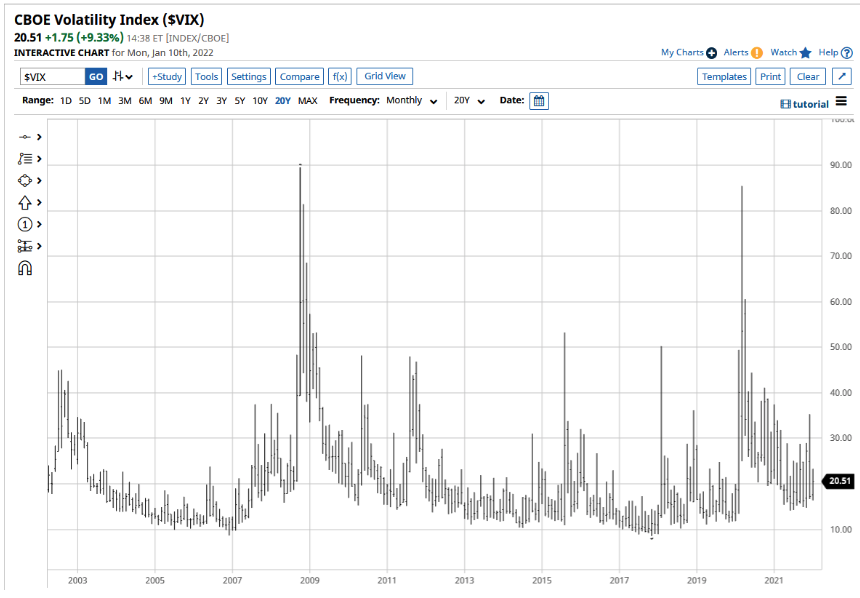This screenshot has height=598, width=860.
Task: Choose the shapes drawing tool icon
Action: pyautogui.click(x=25, y=180)
